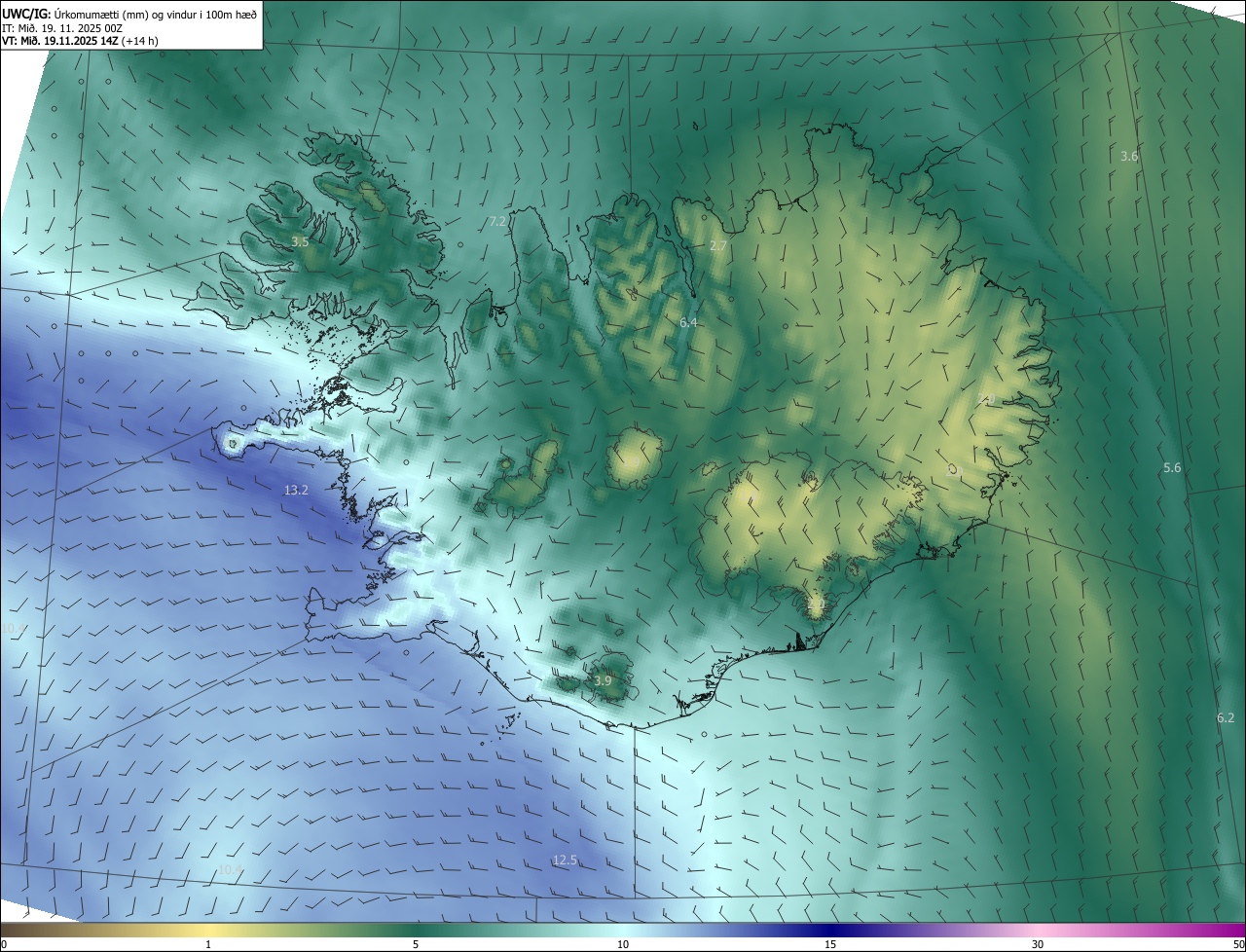Click the 3.6 value label on the map
This screenshot has height=952, width=1246.
1129,156
